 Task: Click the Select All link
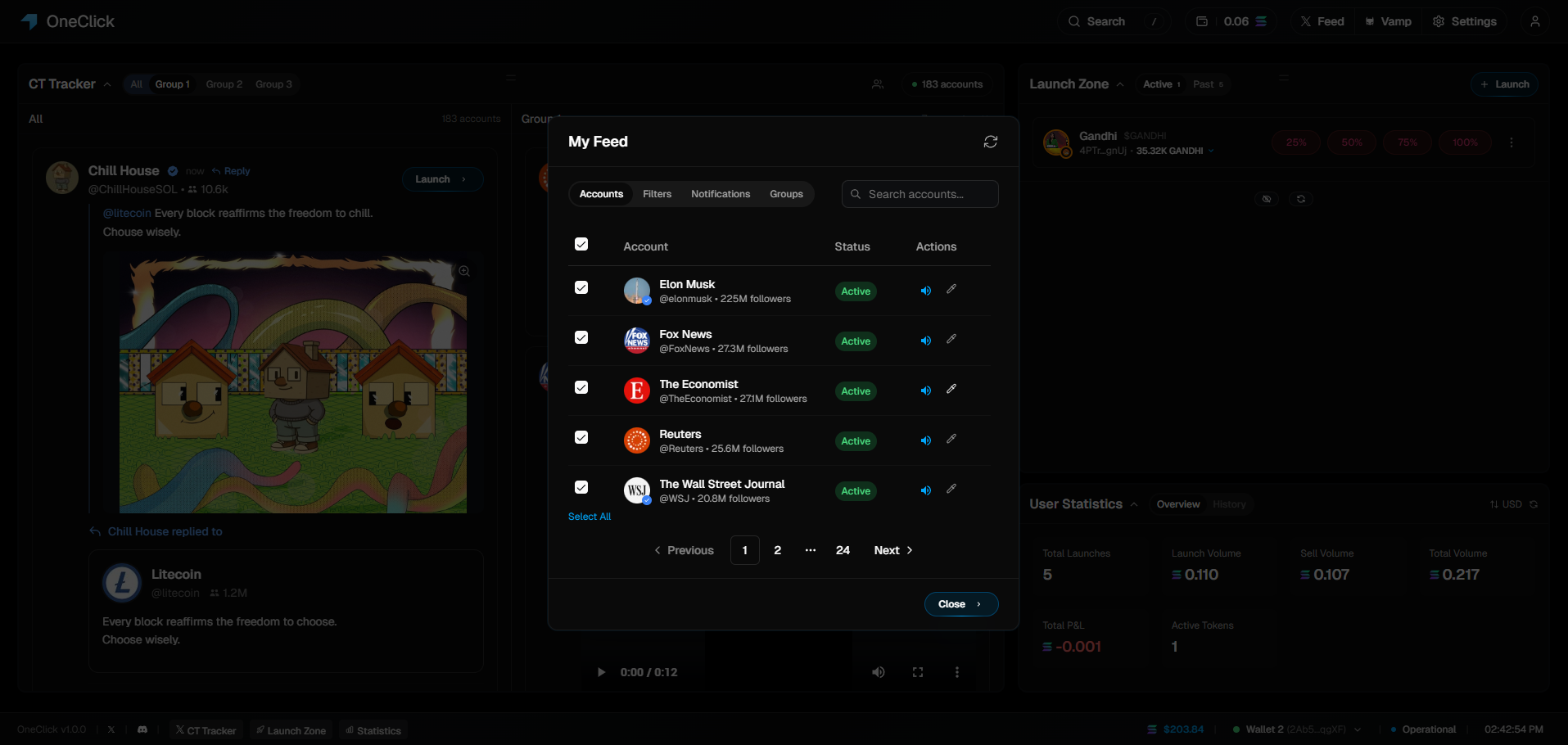[590, 517]
